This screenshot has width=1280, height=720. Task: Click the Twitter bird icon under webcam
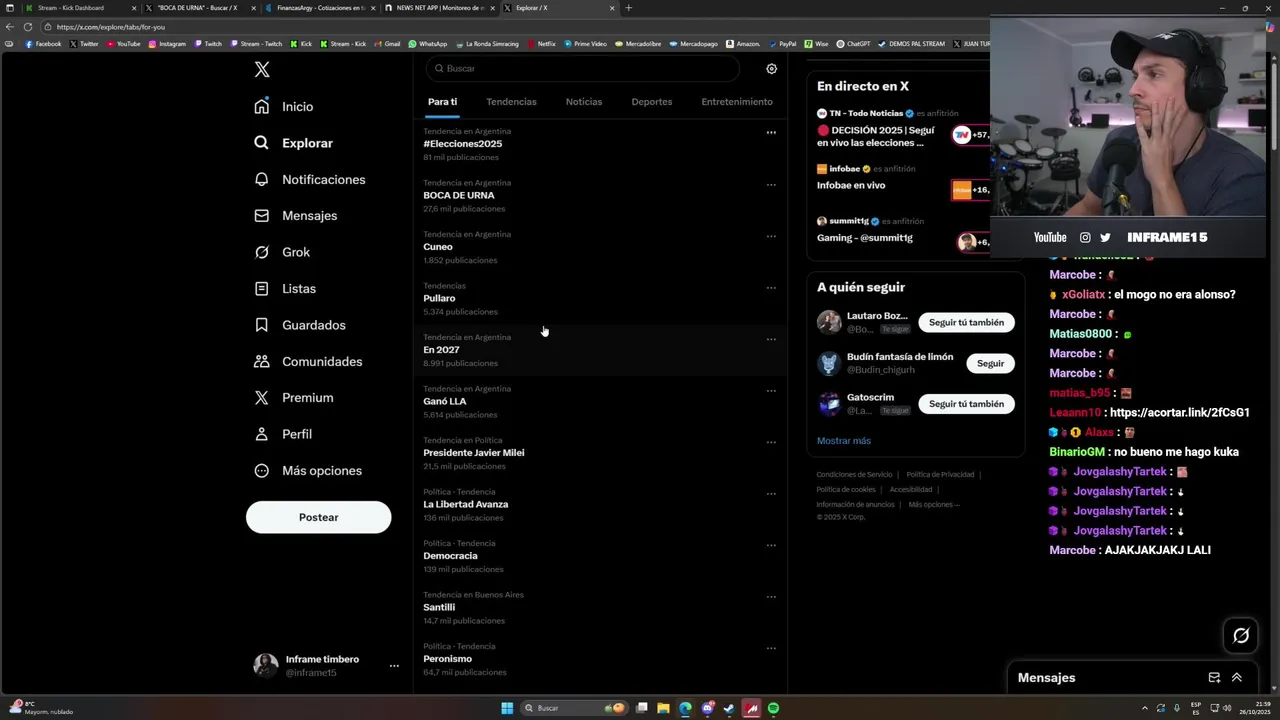1105,237
